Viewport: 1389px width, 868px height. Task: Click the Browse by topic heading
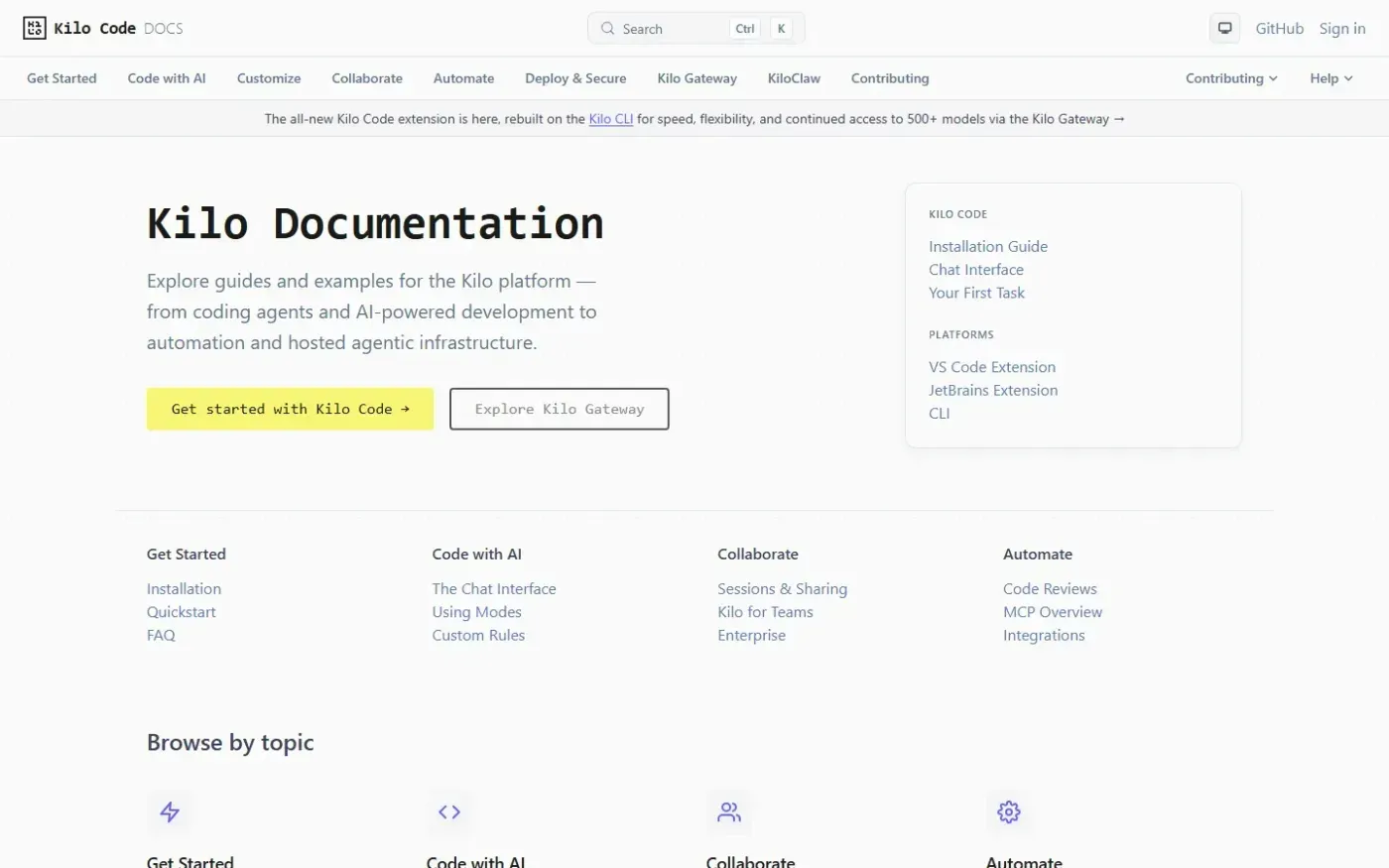point(230,742)
